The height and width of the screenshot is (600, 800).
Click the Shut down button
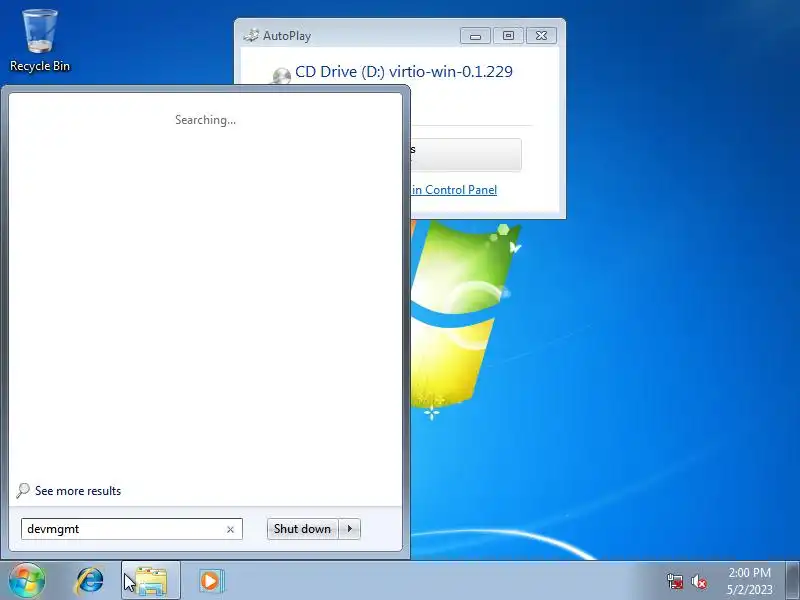(302, 529)
